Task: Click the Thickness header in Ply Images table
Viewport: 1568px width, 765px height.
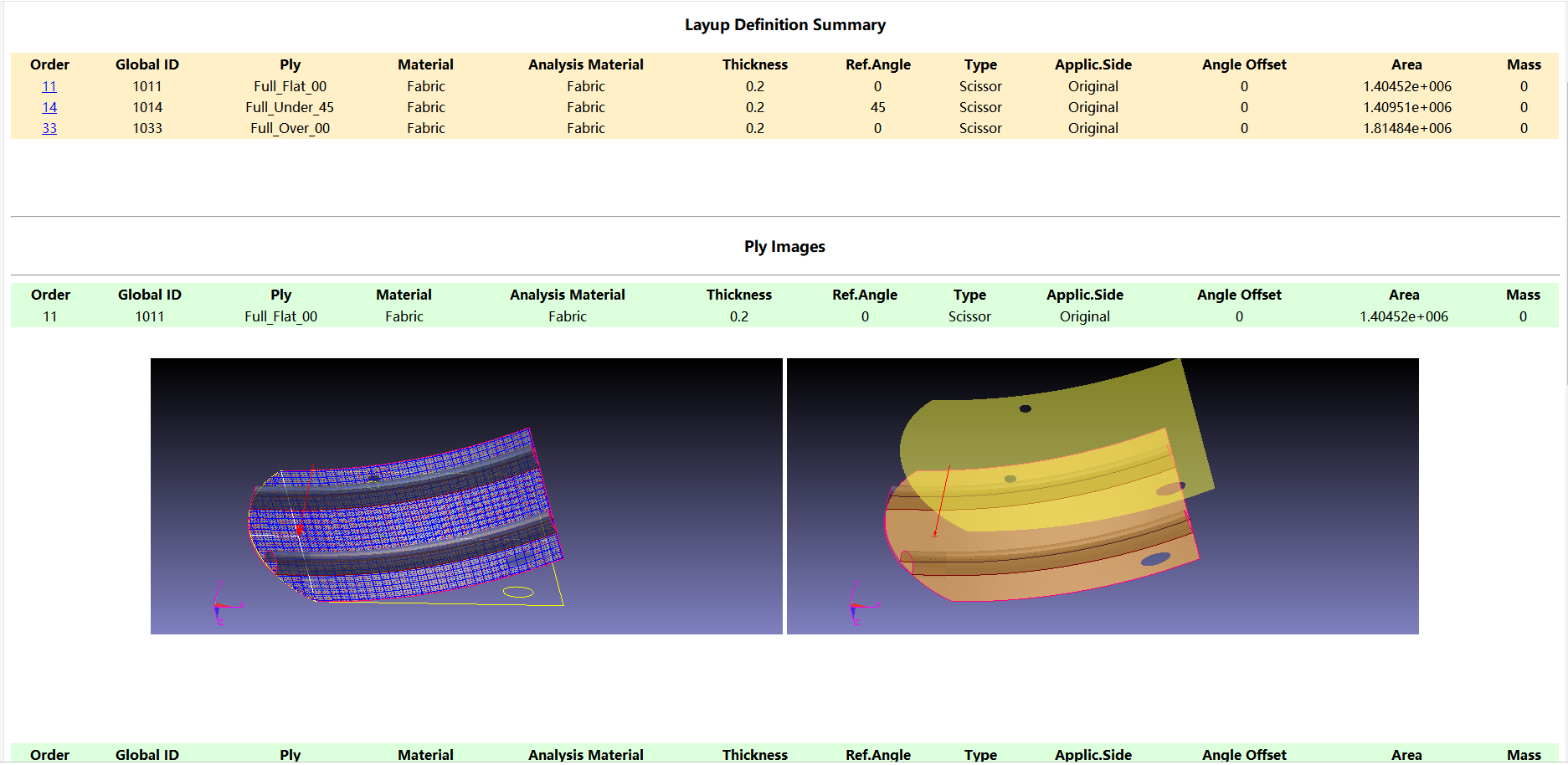Action: [x=739, y=295]
